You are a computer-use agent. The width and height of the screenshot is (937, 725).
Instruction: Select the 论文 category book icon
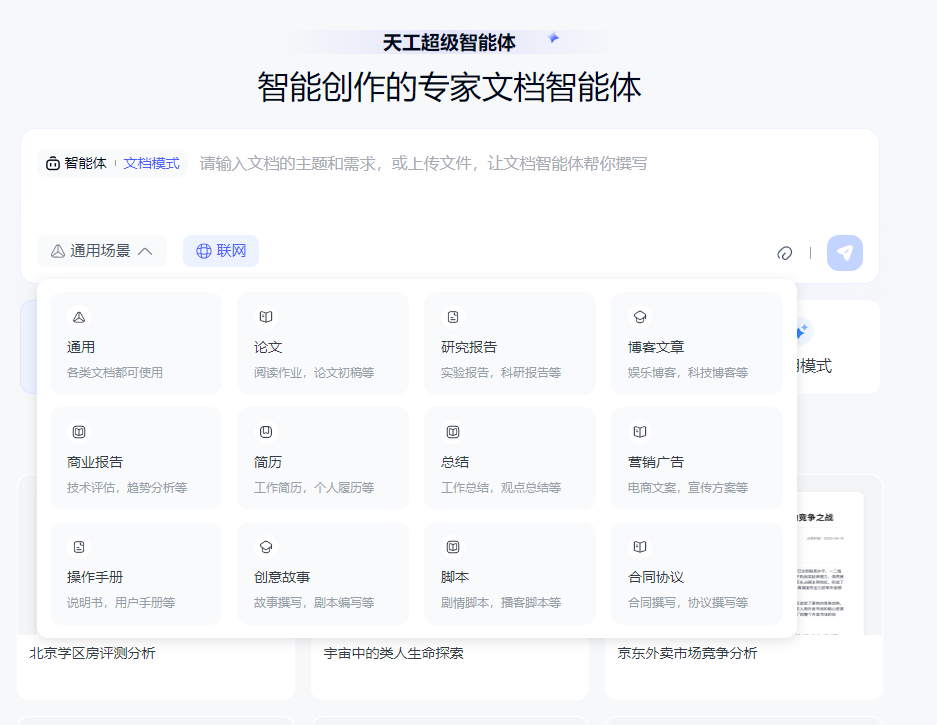tap(263, 317)
